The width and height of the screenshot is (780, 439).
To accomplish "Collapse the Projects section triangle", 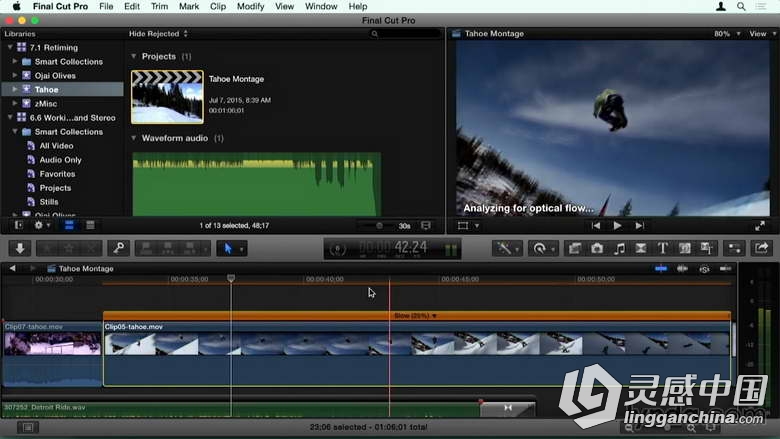I will click(133, 56).
